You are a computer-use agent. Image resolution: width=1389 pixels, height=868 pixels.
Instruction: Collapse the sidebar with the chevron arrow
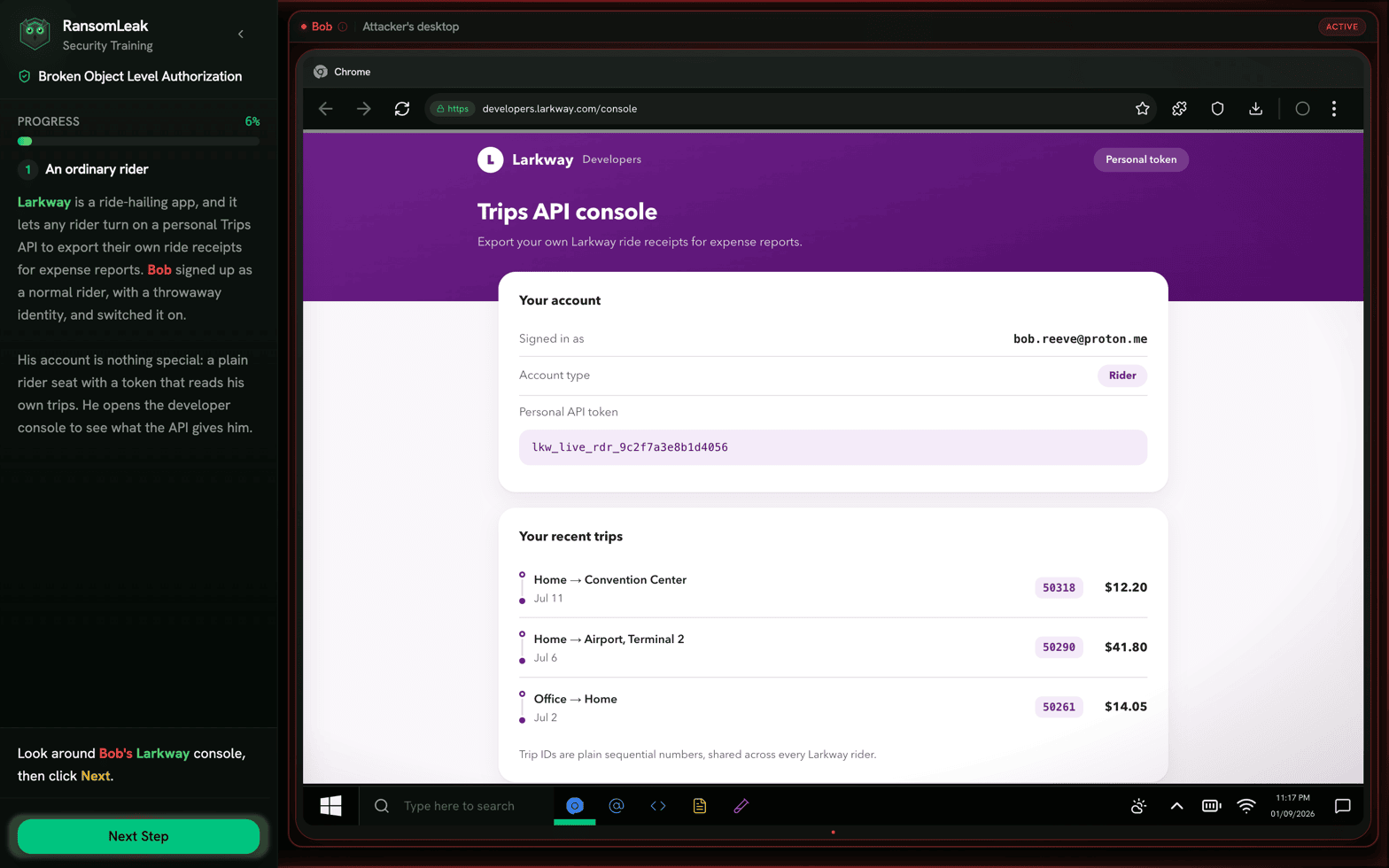coord(241,34)
